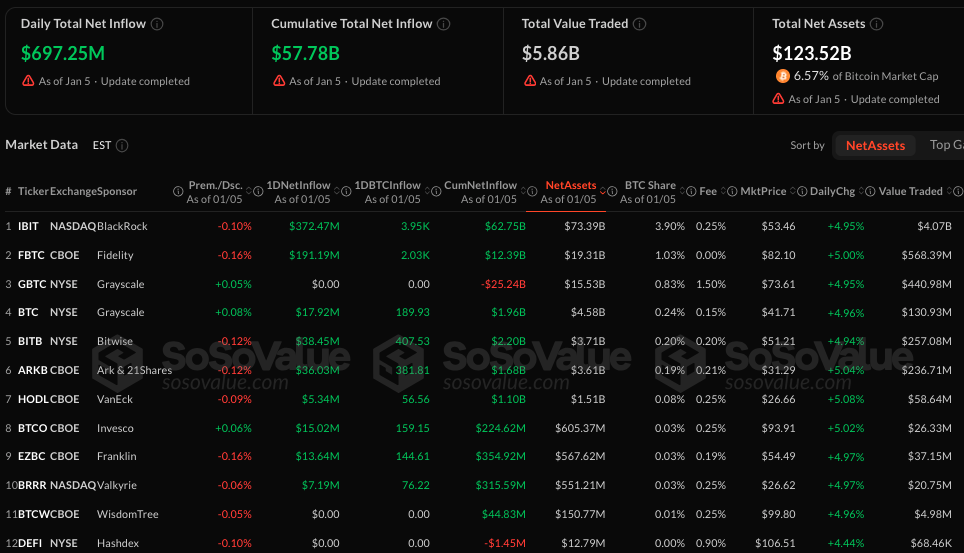The height and width of the screenshot is (553, 964).
Task: Toggle sort arrows after BTC Share header
Action: [x=682, y=191]
